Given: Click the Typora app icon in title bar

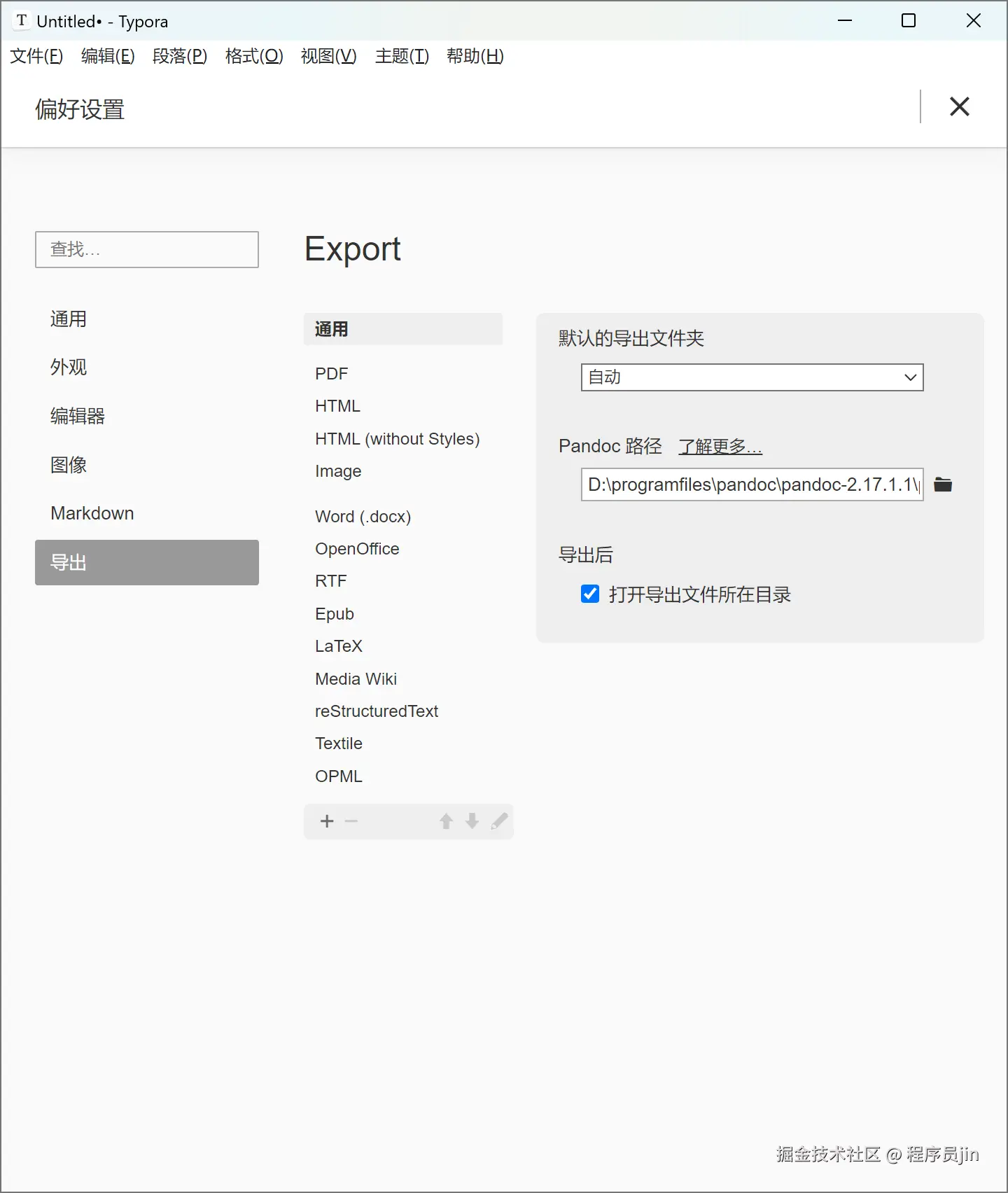Looking at the screenshot, I should point(22,21).
